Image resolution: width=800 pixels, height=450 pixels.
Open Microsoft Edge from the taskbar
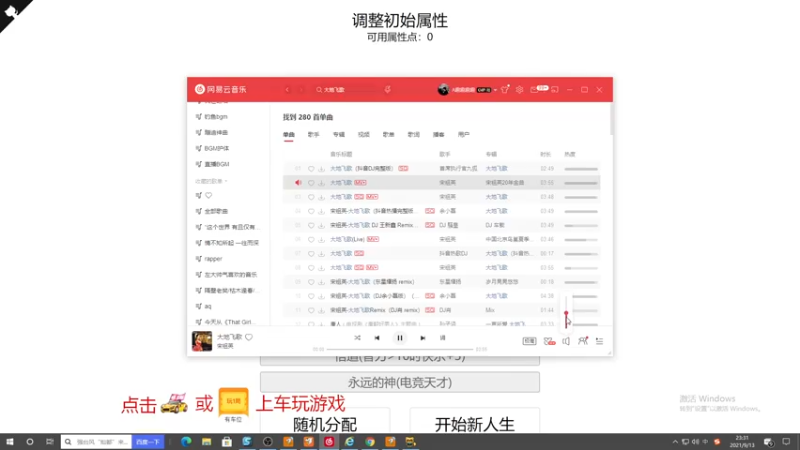tap(186, 442)
